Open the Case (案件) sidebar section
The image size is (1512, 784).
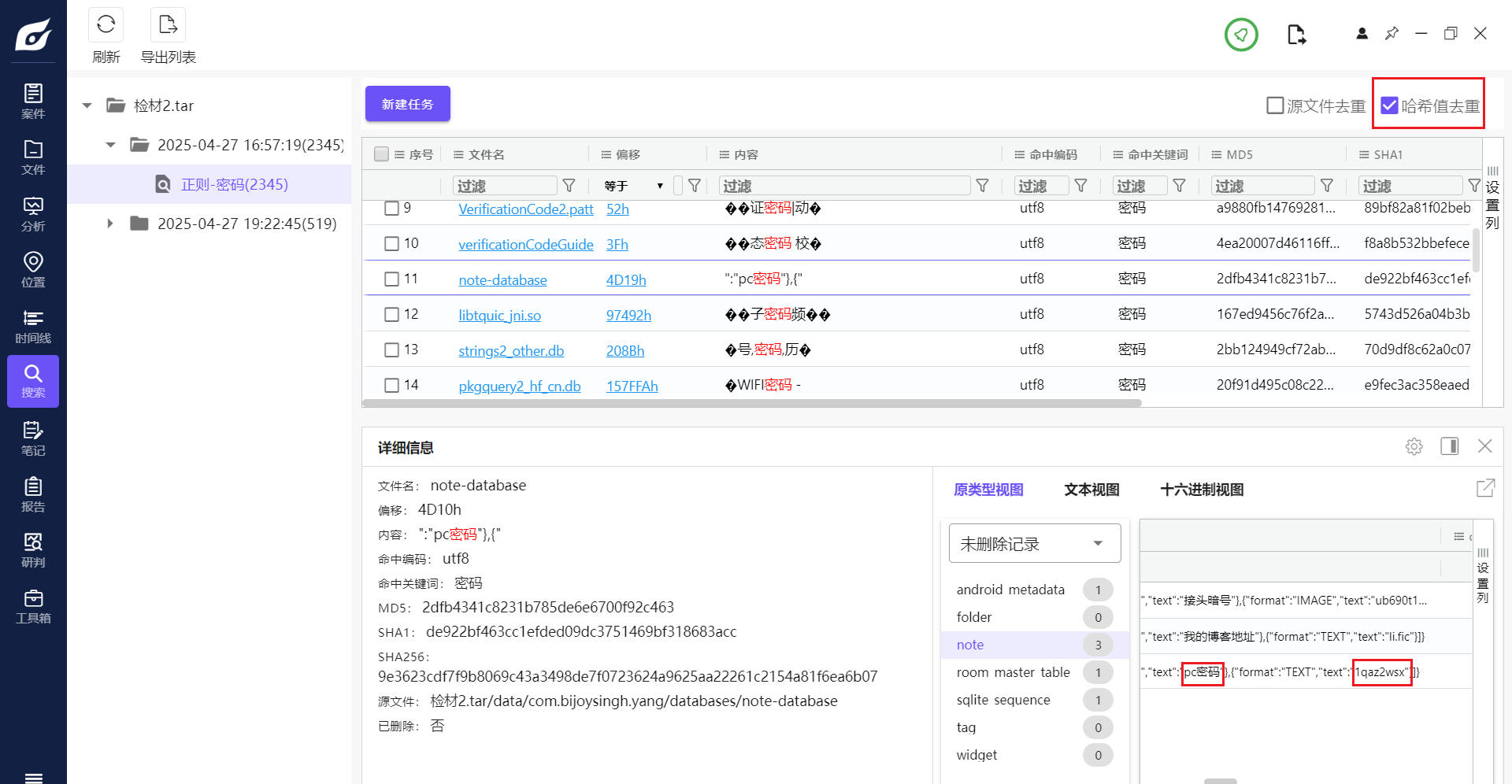pyautogui.click(x=33, y=101)
